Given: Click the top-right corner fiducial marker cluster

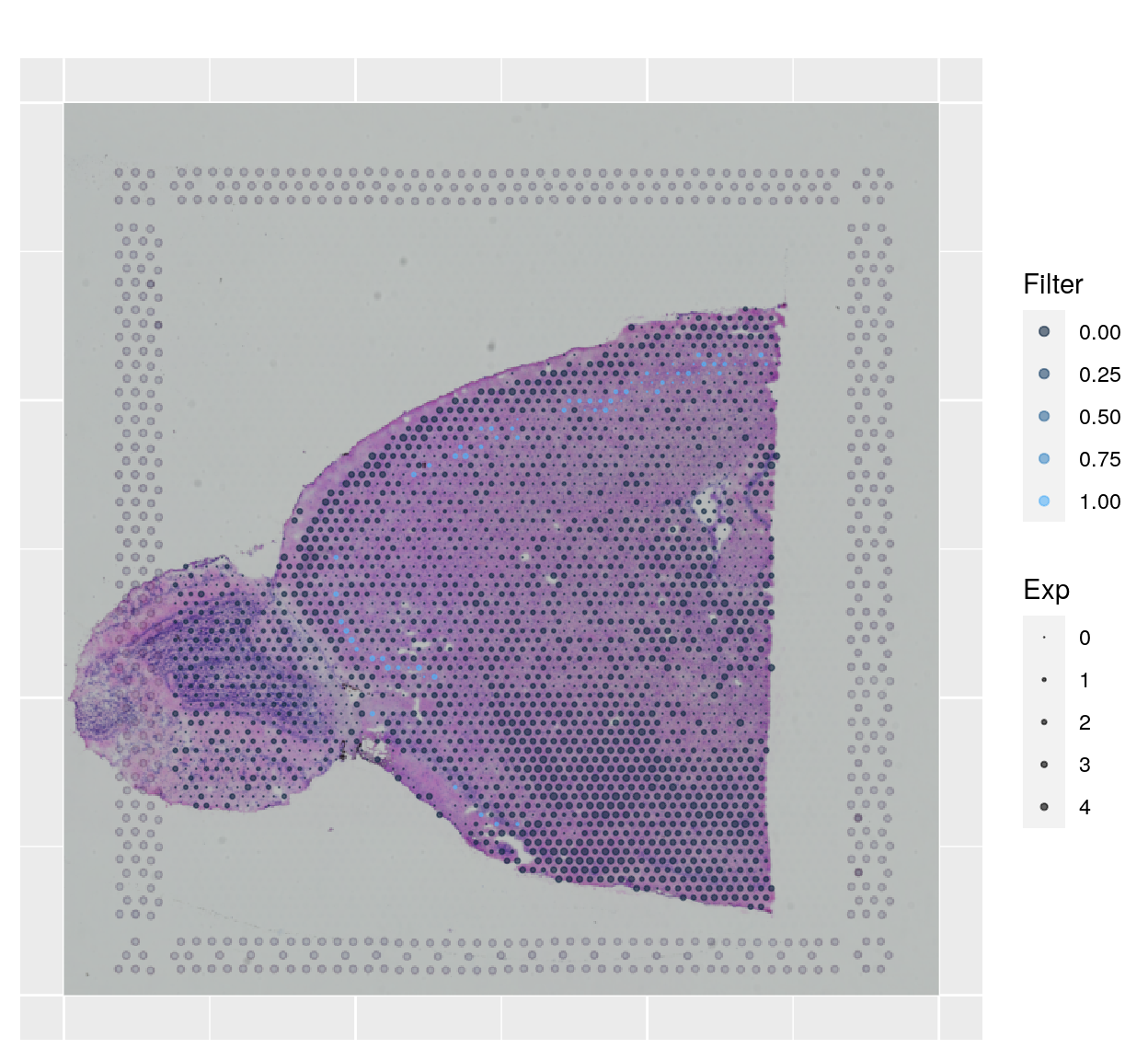Looking at the screenshot, I should pos(873,186).
